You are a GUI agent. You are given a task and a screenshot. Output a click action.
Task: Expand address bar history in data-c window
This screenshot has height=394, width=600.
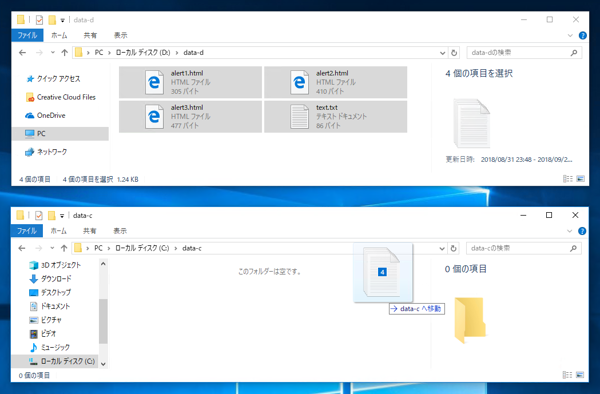coord(442,248)
